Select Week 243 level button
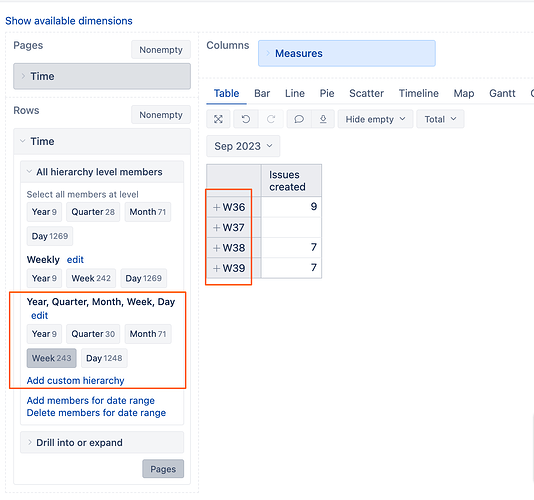 tap(51, 358)
